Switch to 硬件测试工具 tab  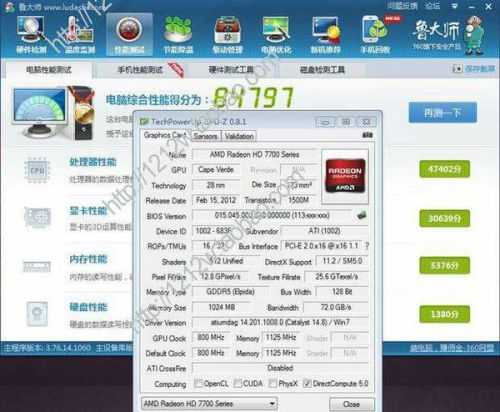point(231,70)
